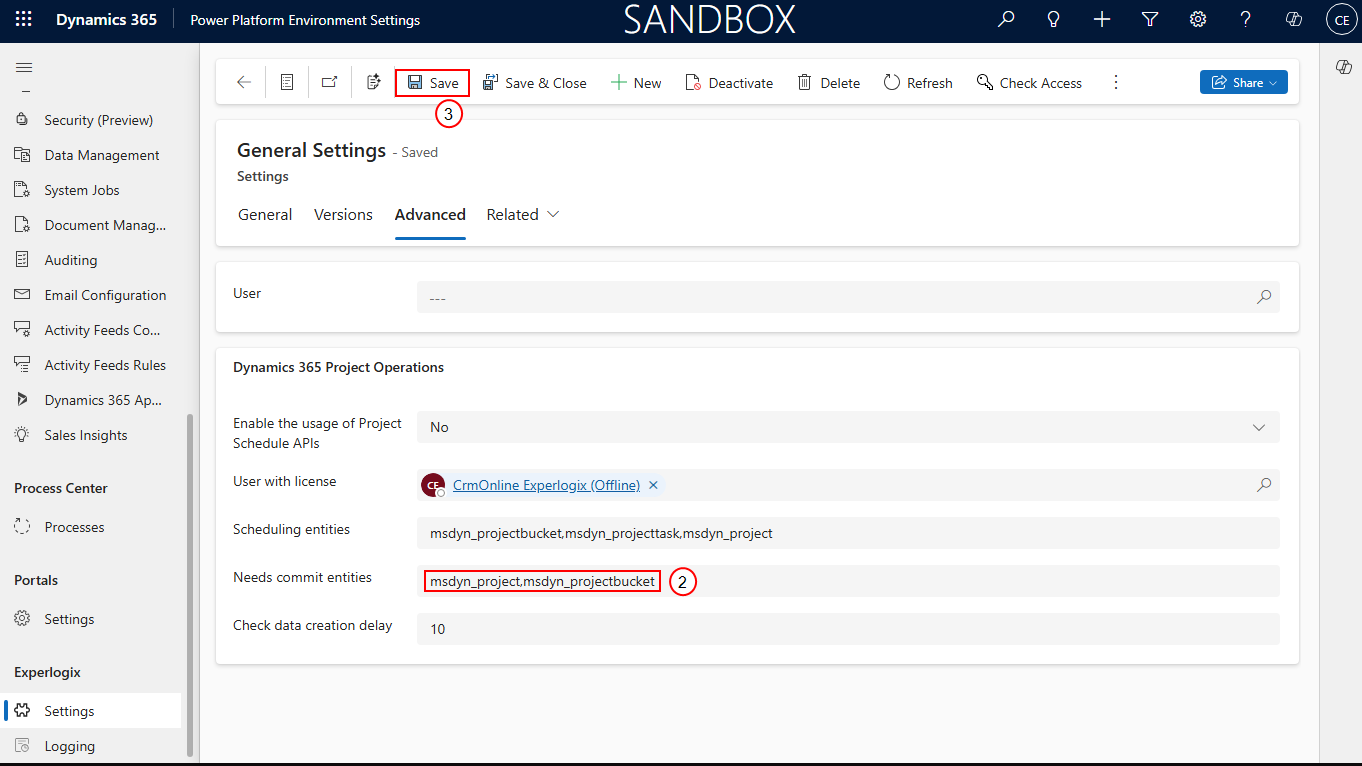Open CrmOnline Experlogix user link

click(x=546, y=485)
